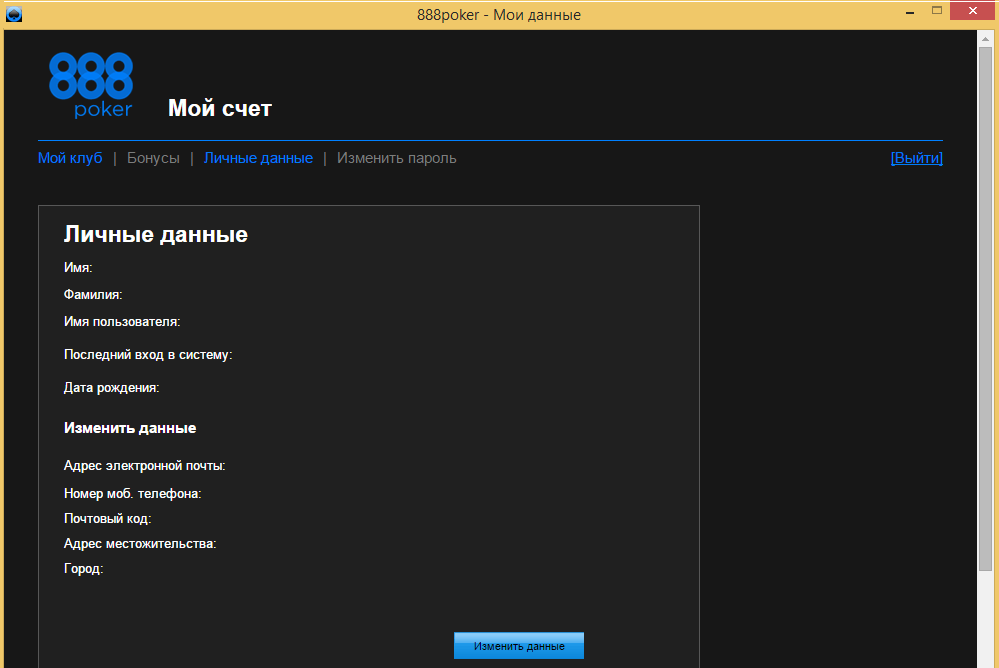The height and width of the screenshot is (668, 999).
Task: Click the window title bar text
Action: click(x=499, y=15)
